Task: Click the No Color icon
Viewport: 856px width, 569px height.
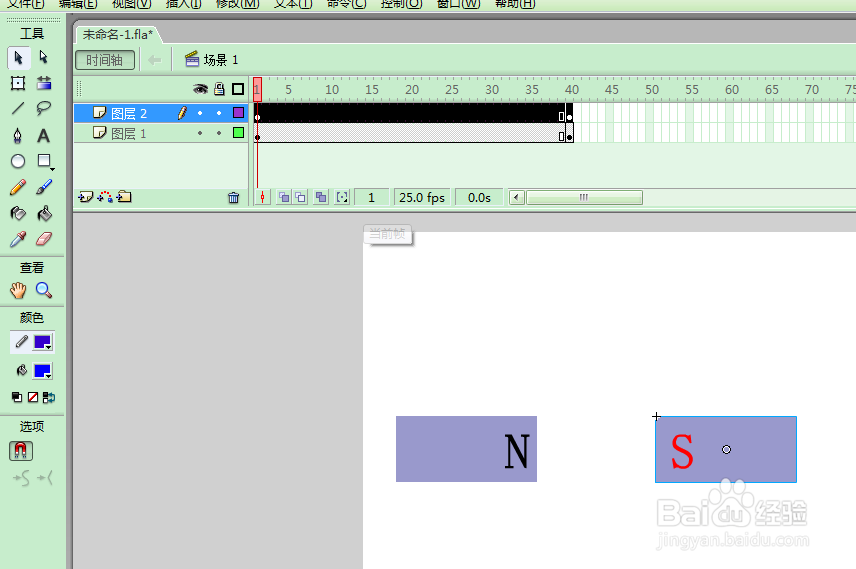Action: 33,398
